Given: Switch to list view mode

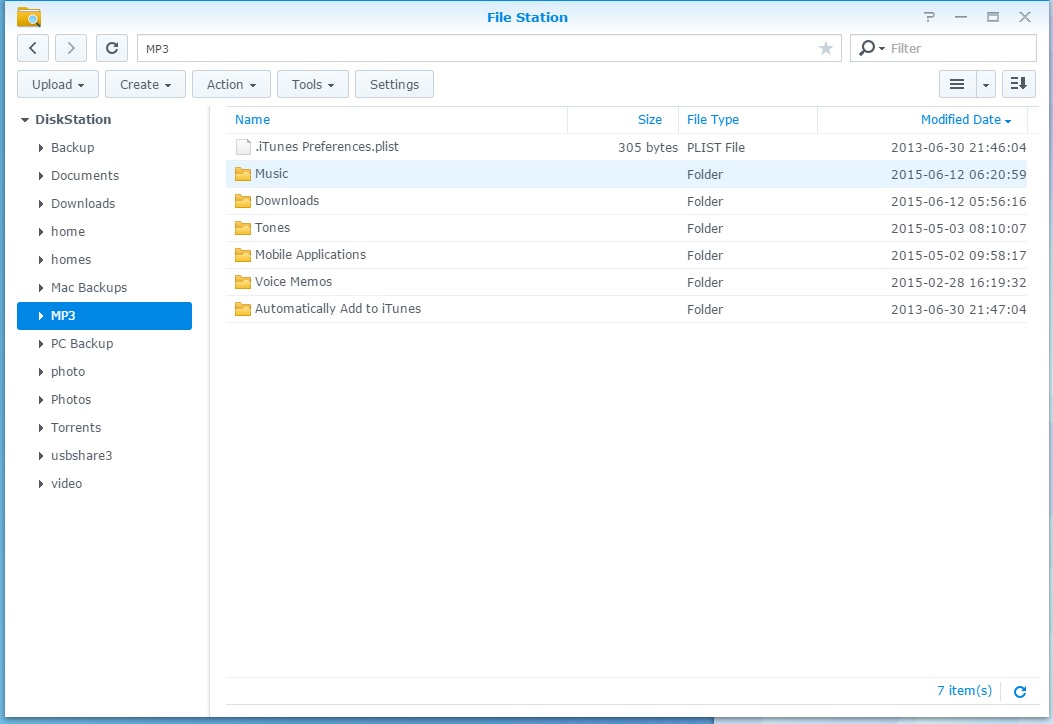Looking at the screenshot, I should pos(957,85).
